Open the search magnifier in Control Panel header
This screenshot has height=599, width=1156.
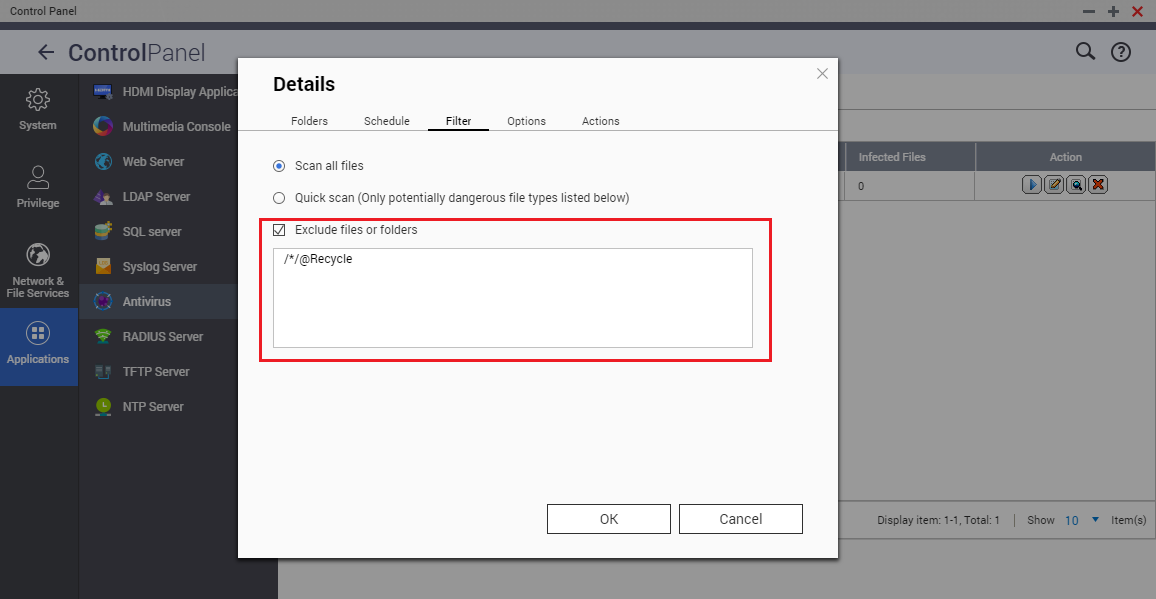click(1085, 52)
